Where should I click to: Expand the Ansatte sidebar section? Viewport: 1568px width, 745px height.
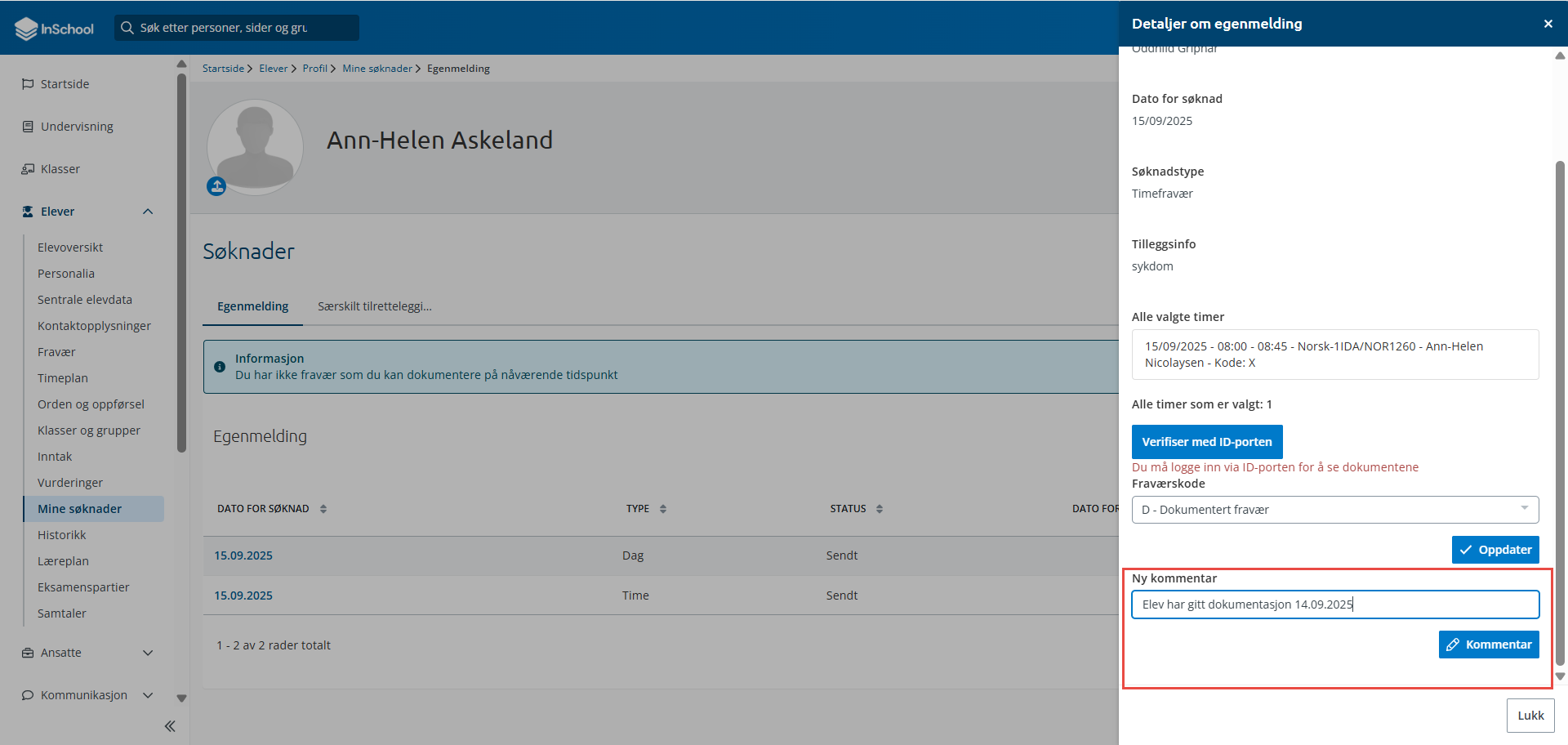(148, 653)
